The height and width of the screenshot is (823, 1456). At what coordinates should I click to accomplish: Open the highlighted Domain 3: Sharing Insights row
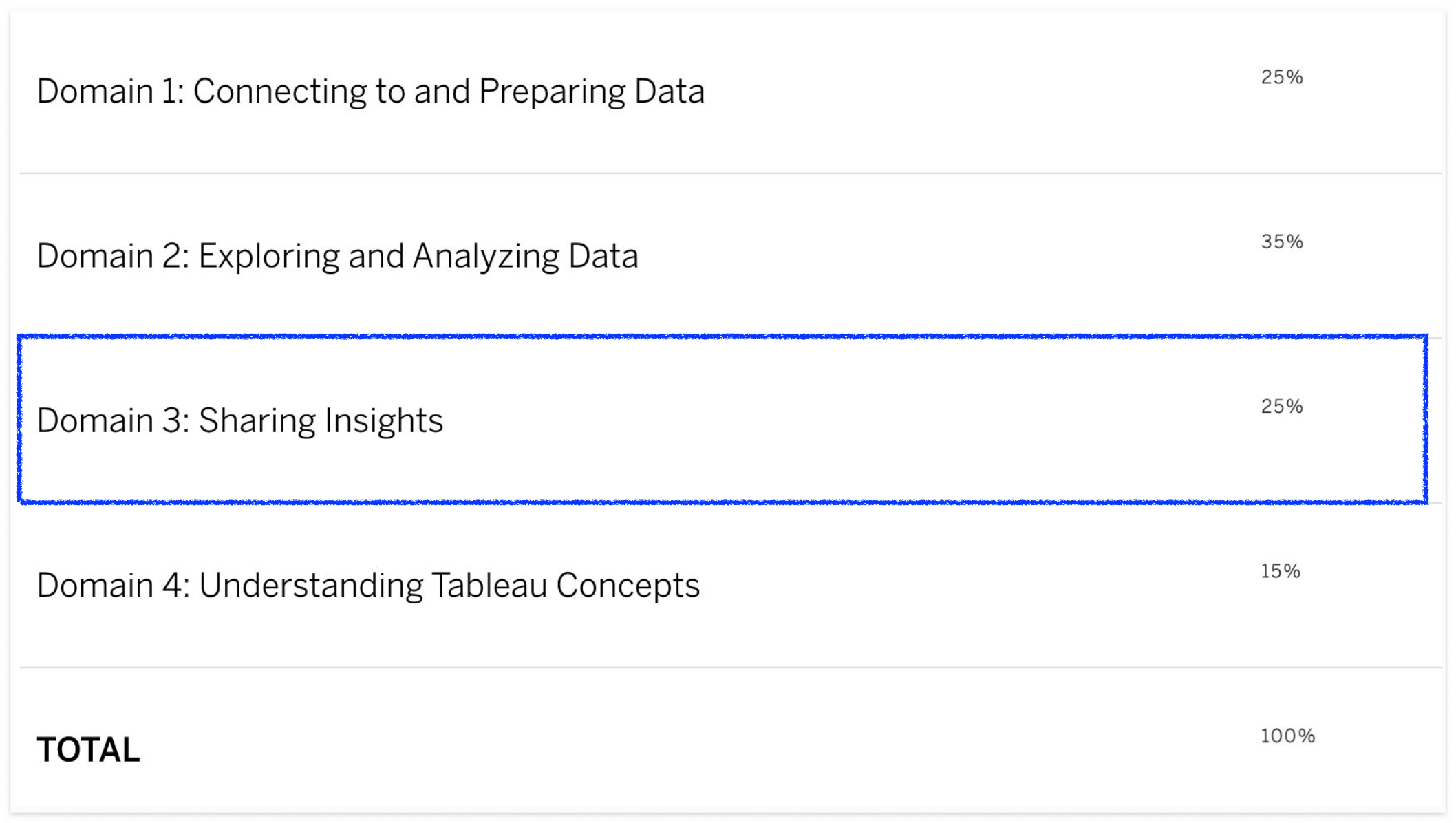(x=722, y=420)
